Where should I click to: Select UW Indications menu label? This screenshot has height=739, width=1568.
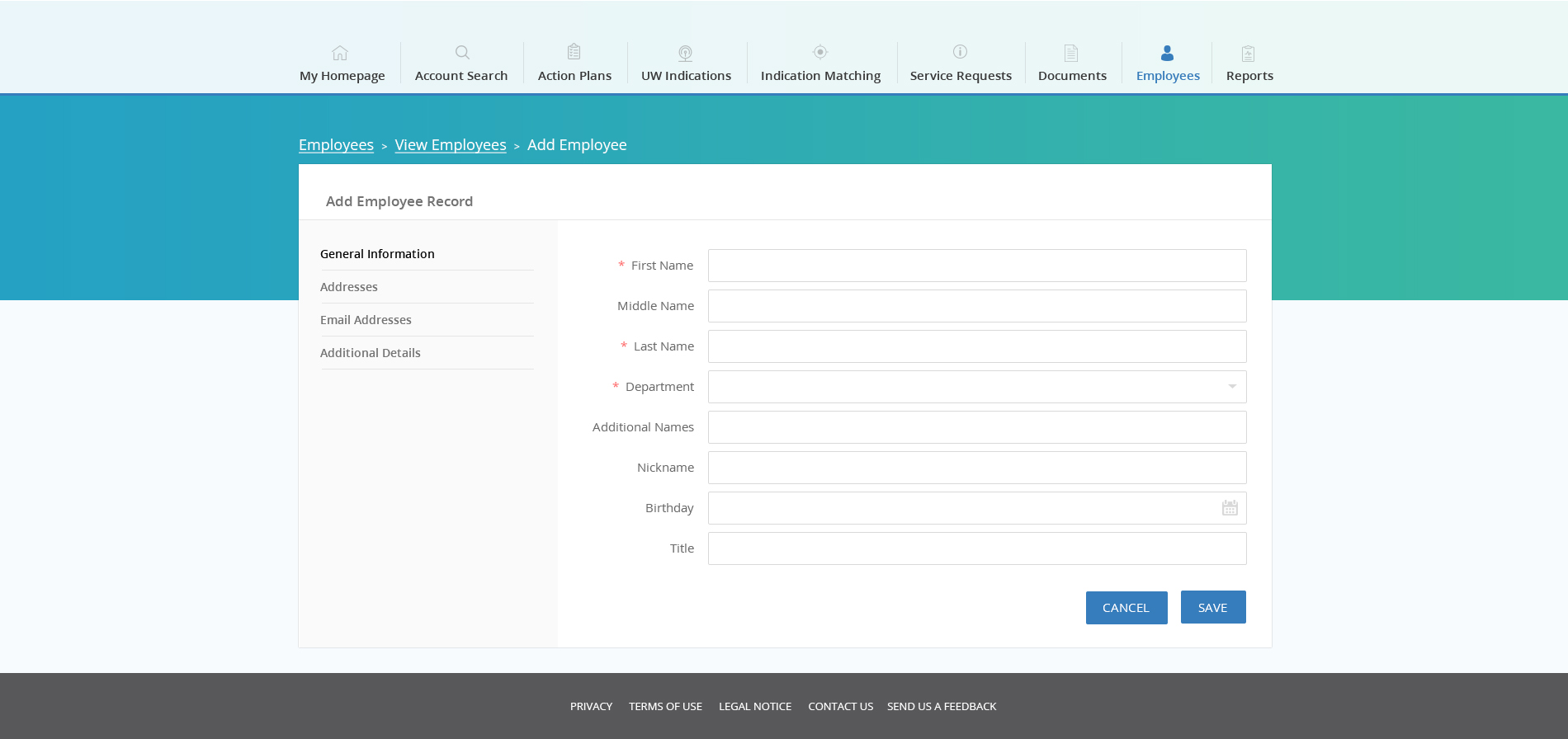coord(687,76)
